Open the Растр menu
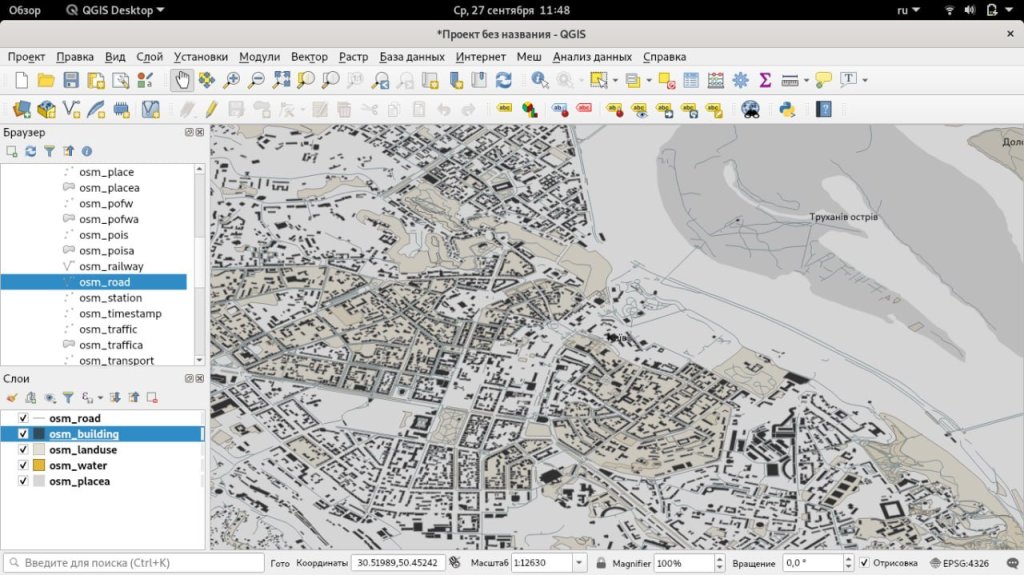This screenshot has height=575, width=1024. pyautogui.click(x=353, y=57)
